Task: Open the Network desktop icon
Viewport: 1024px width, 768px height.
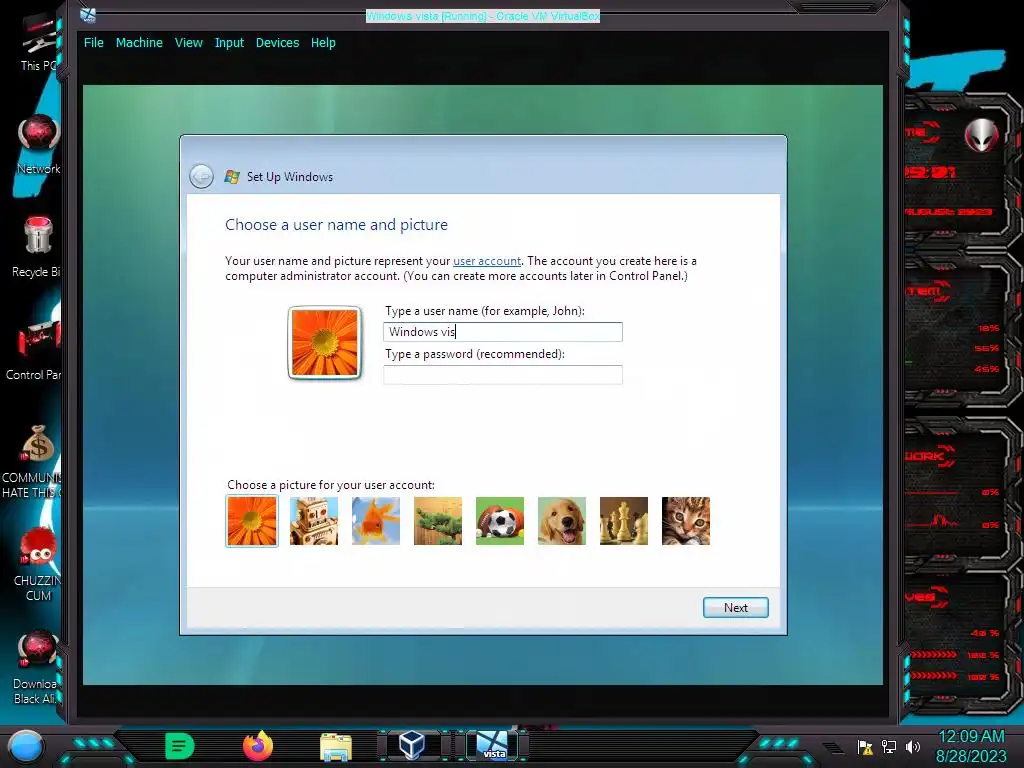Action: click(39, 145)
